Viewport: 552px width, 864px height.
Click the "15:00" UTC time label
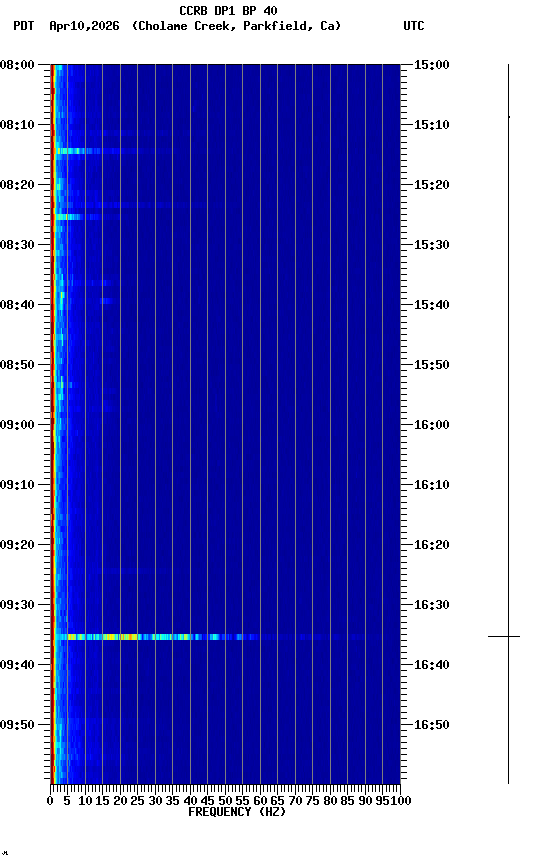[x=432, y=65]
